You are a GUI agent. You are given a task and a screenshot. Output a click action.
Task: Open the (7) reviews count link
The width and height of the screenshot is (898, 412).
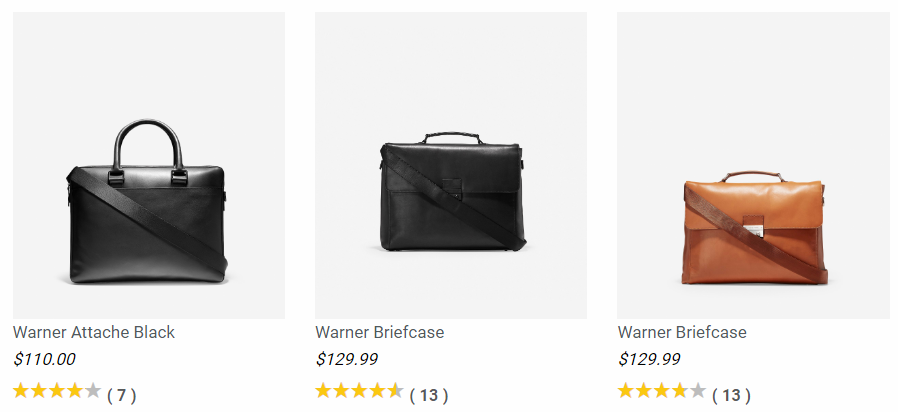[121, 395]
